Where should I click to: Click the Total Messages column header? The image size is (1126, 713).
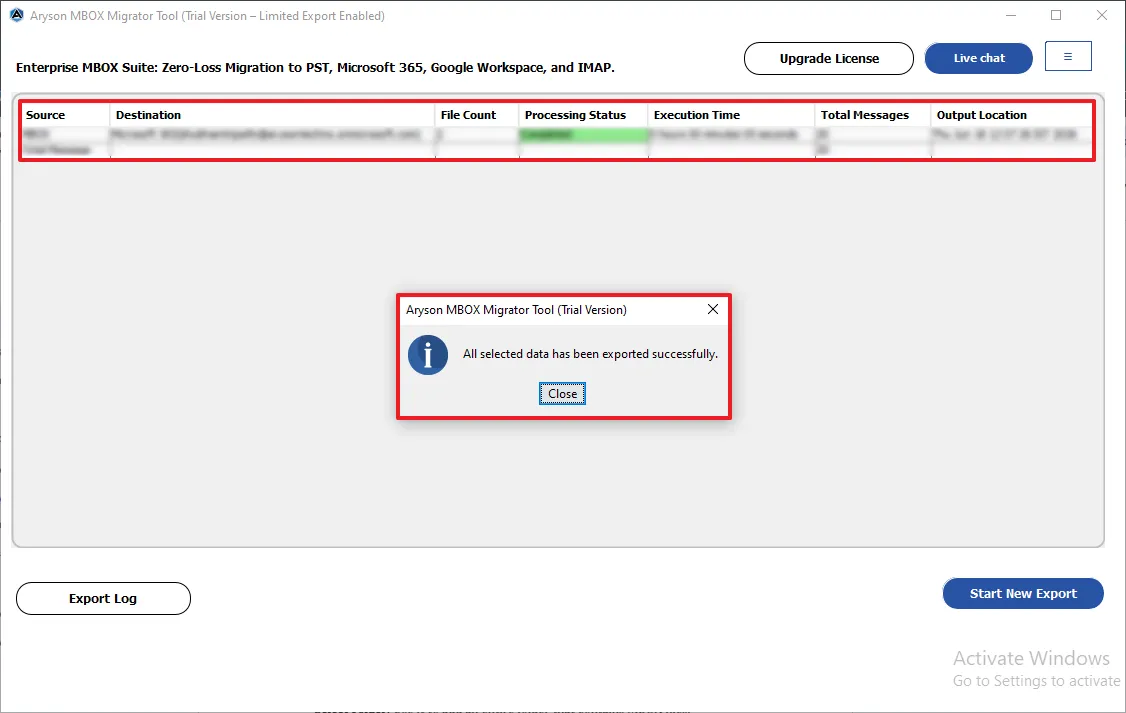[x=873, y=115]
